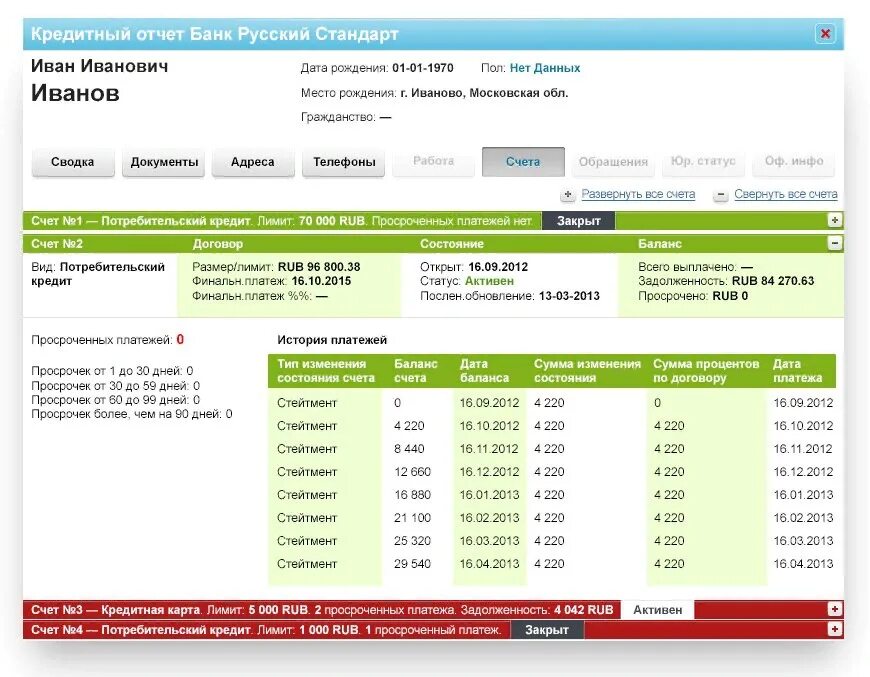Click the Договор column header
The height and width of the screenshot is (677, 870).
click(218, 244)
